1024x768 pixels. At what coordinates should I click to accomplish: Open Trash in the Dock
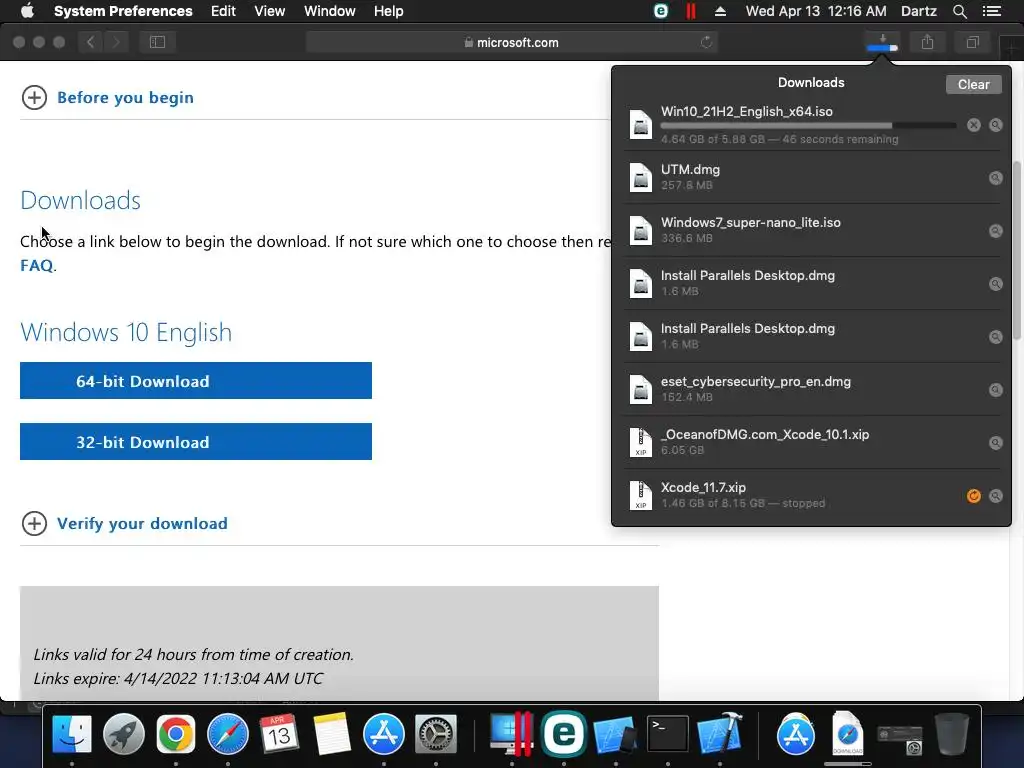[x=952, y=733]
